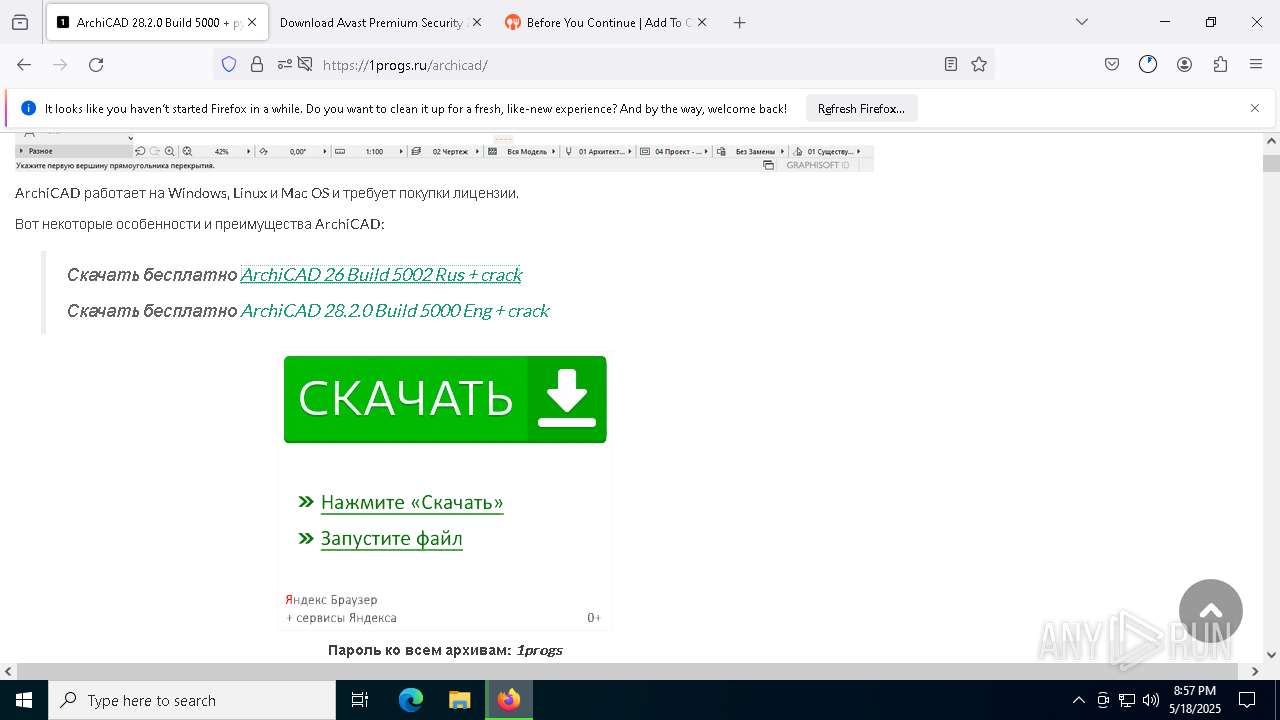Image resolution: width=1280 pixels, height=720 pixels.
Task: Click the big green СКАЧАТЬ download button
Action: click(x=445, y=399)
